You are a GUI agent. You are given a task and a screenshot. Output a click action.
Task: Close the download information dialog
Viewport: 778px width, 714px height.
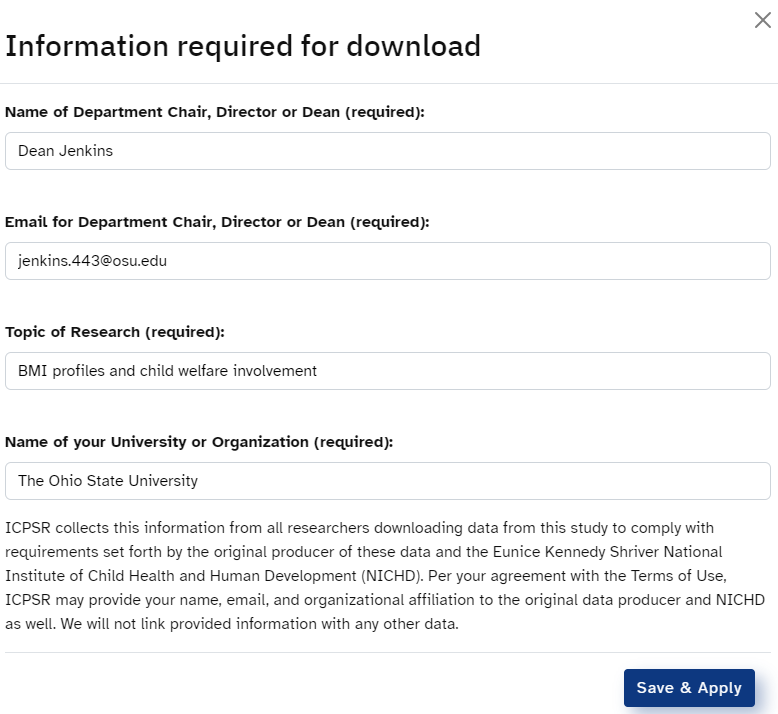coord(763,20)
